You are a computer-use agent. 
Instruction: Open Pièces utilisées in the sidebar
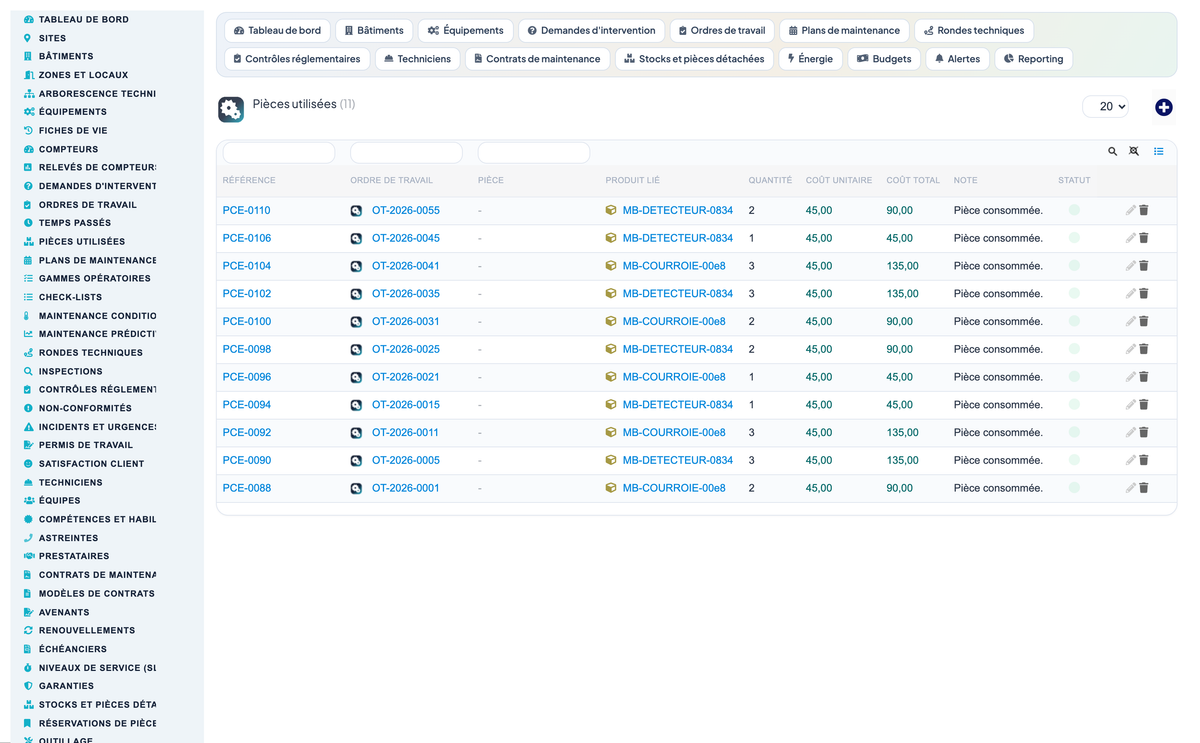pyautogui.click(x=82, y=241)
